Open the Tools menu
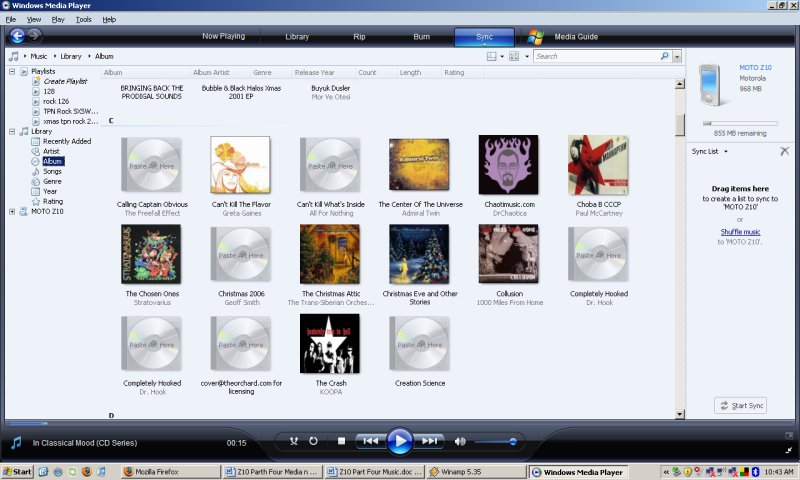Screen dimensions: 800x480 (x=83, y=19)
